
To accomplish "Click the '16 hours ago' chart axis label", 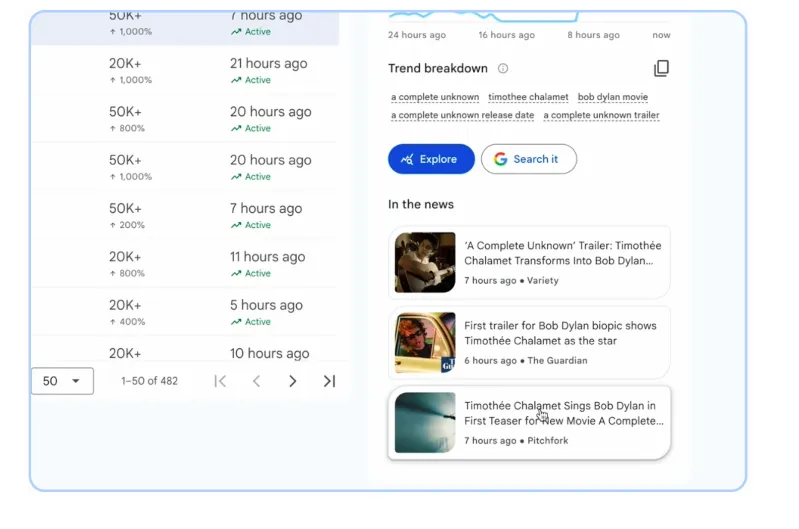I will (x=507, y=35).
